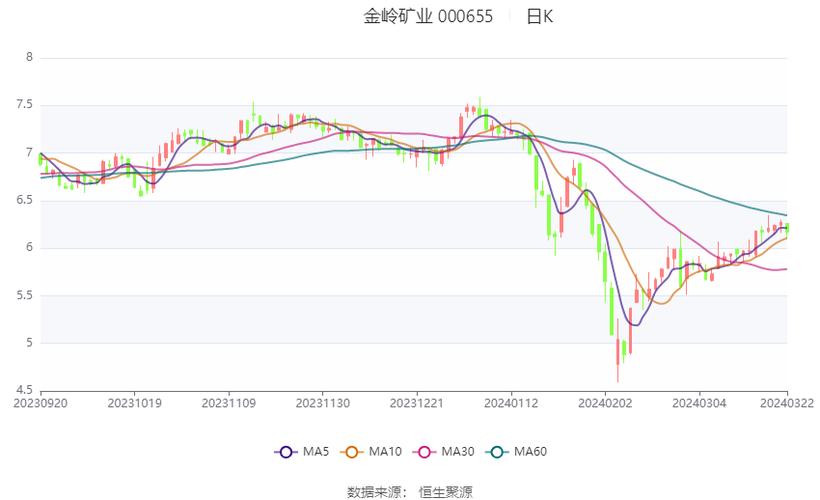Select the 日K period label
Viewport: 820px width, 500px height.
coord(540,17)
